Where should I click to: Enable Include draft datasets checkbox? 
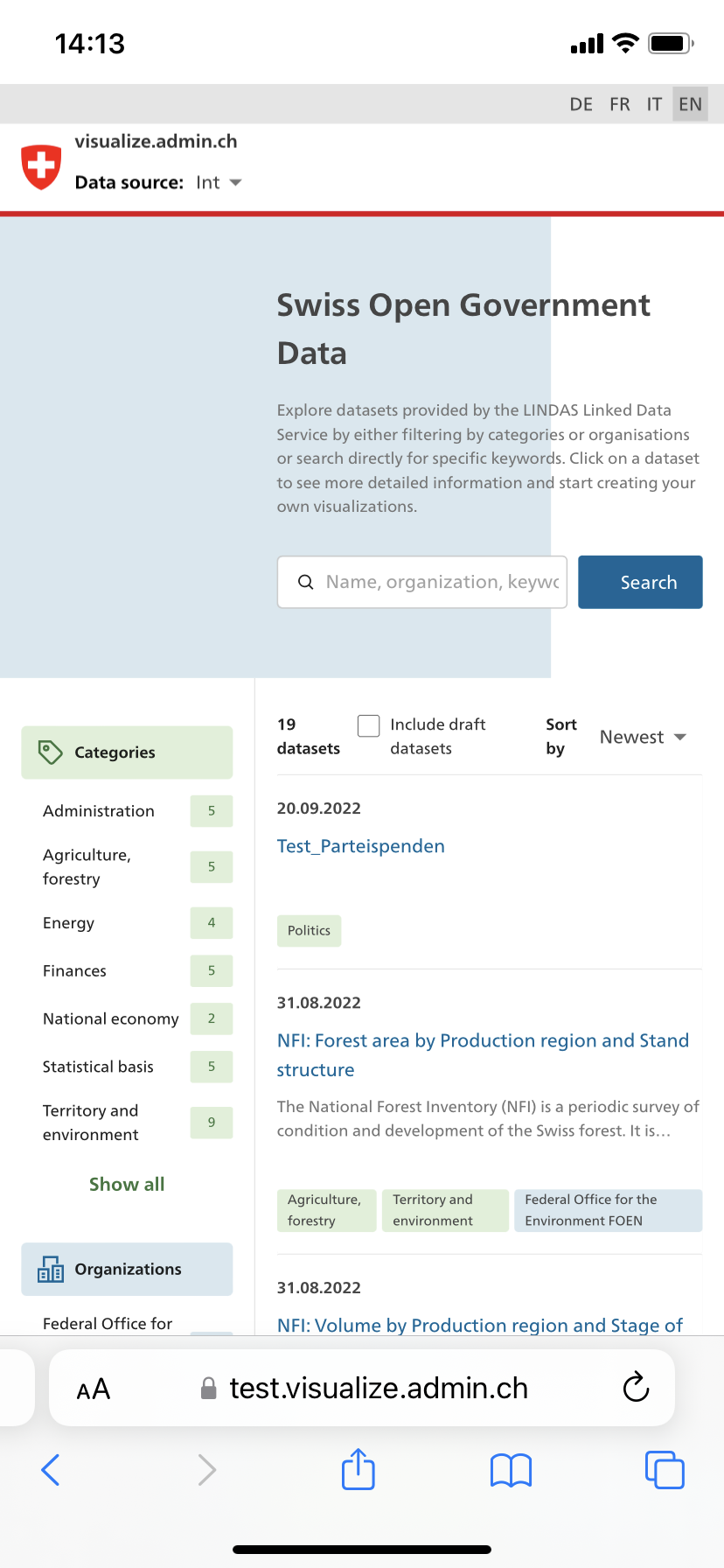tap(369, 725)
